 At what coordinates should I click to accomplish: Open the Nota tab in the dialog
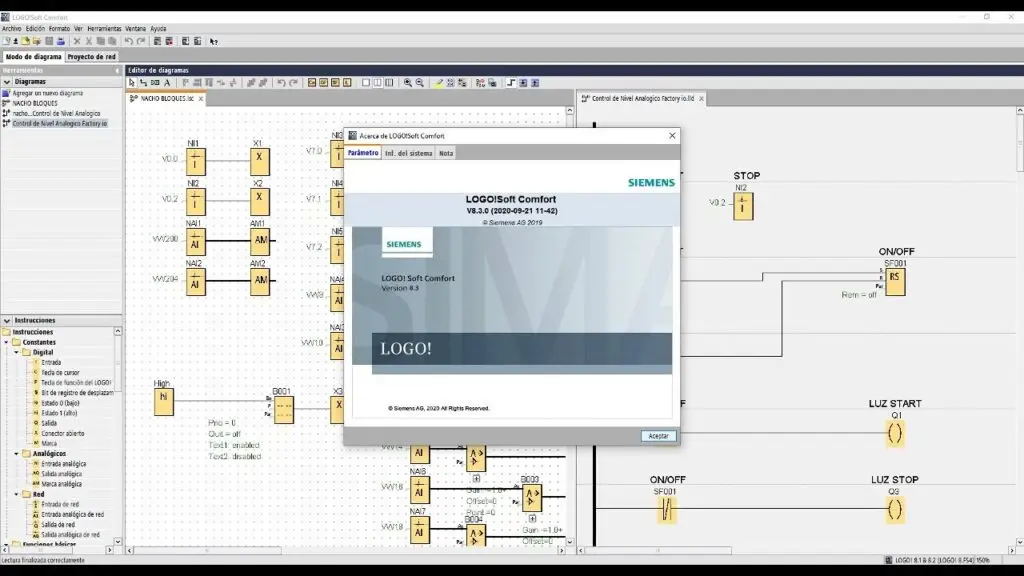point(446,153)
